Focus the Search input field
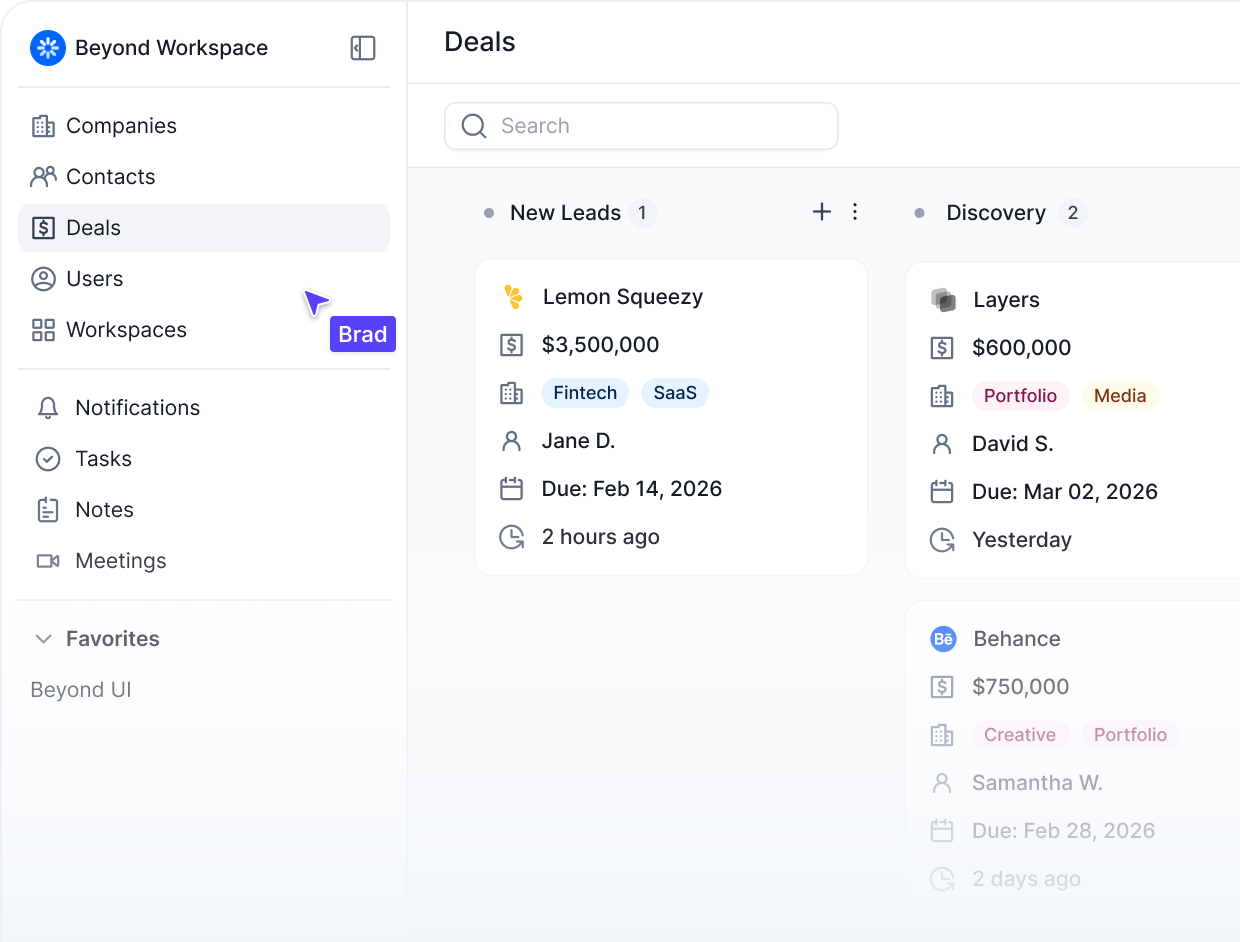The image size is (1240, 942). tap(641, 126)
